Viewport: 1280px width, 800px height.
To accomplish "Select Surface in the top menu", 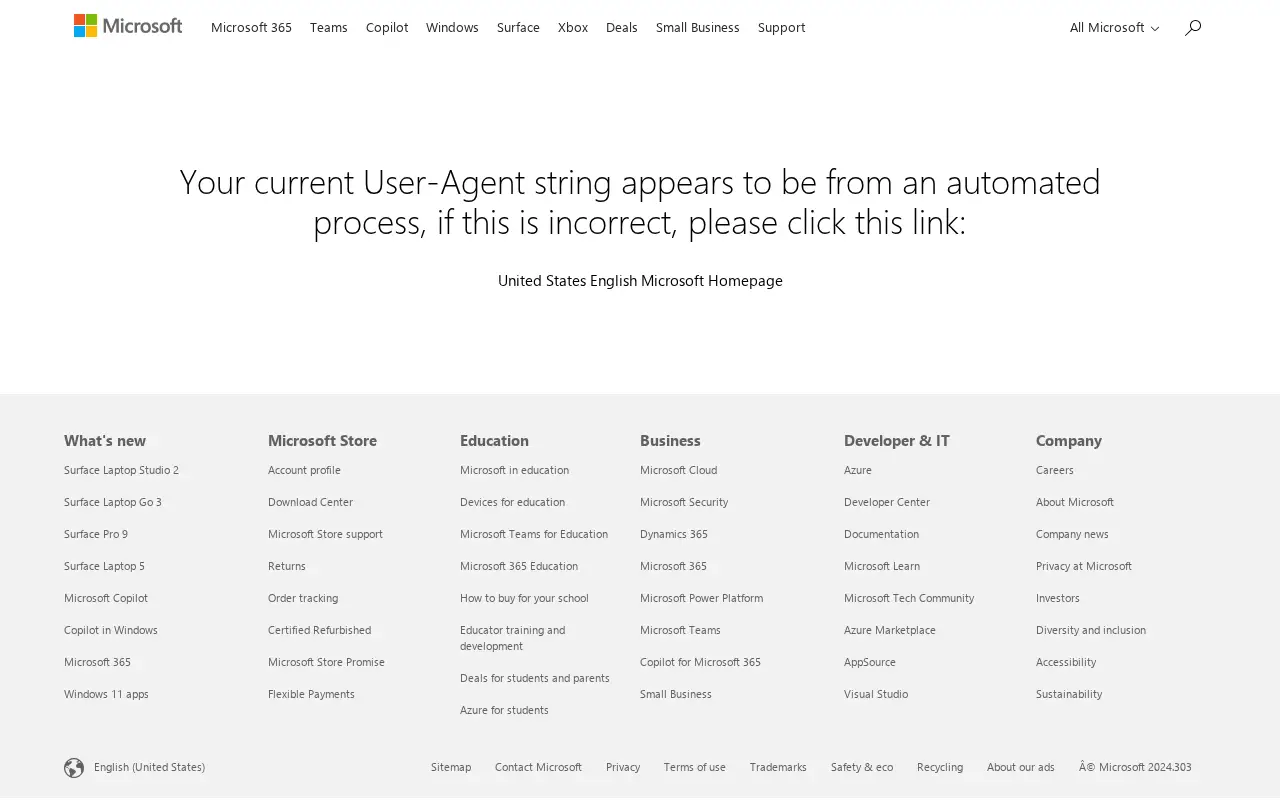I will 518,28.
